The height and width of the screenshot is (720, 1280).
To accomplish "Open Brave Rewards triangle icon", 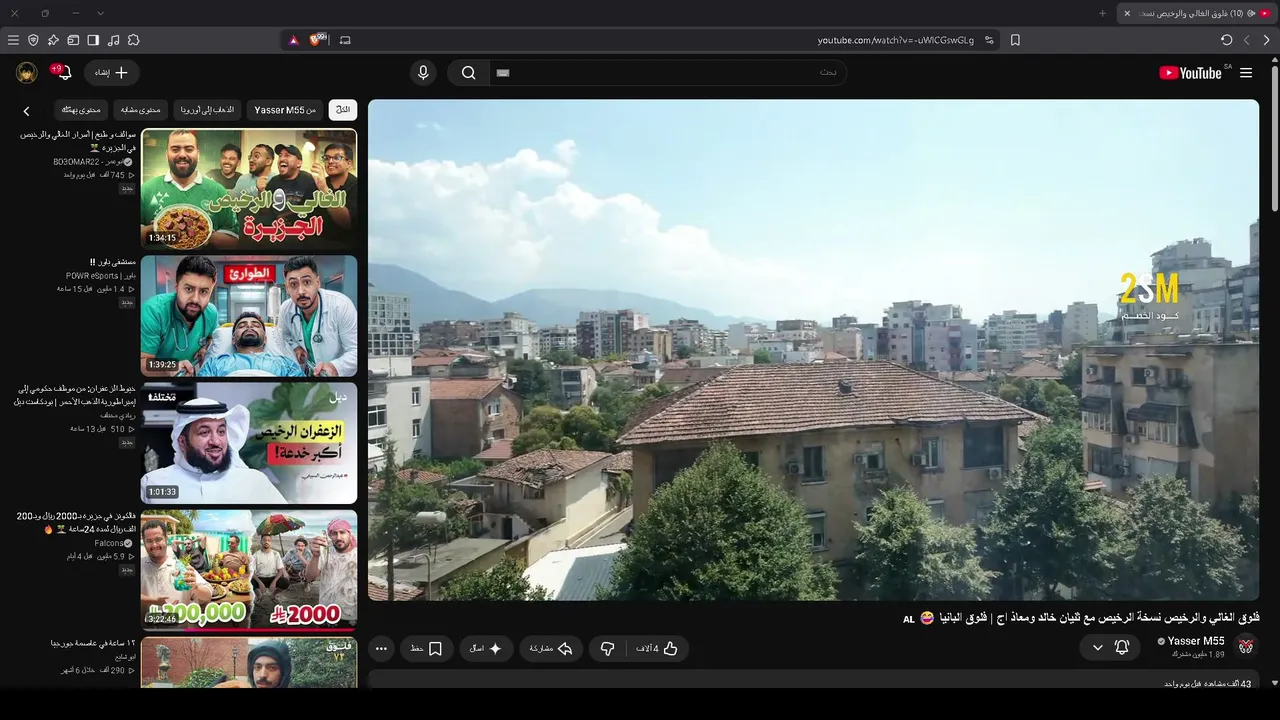I will pos(293,40).
